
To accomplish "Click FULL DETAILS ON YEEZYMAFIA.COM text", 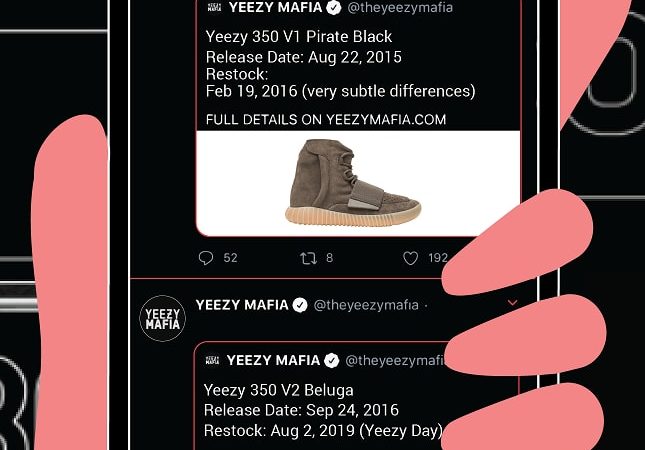I will [326, 120].
